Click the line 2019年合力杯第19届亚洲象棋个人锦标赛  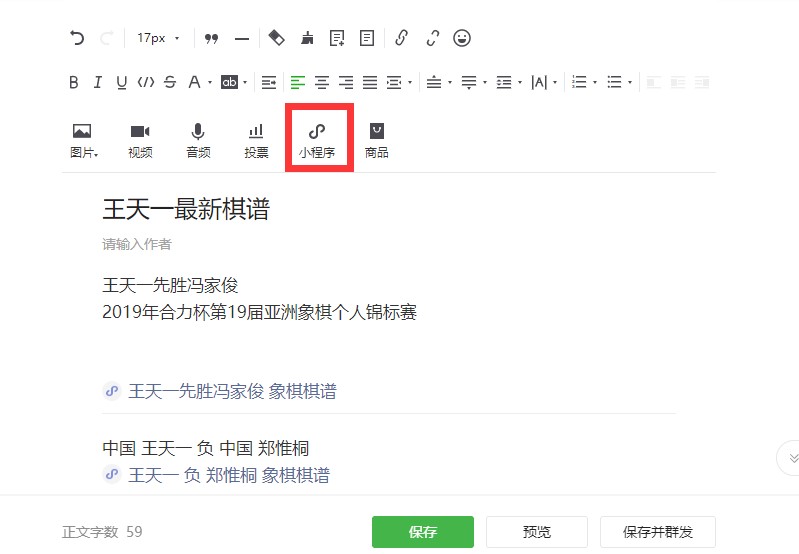[259, 312]
